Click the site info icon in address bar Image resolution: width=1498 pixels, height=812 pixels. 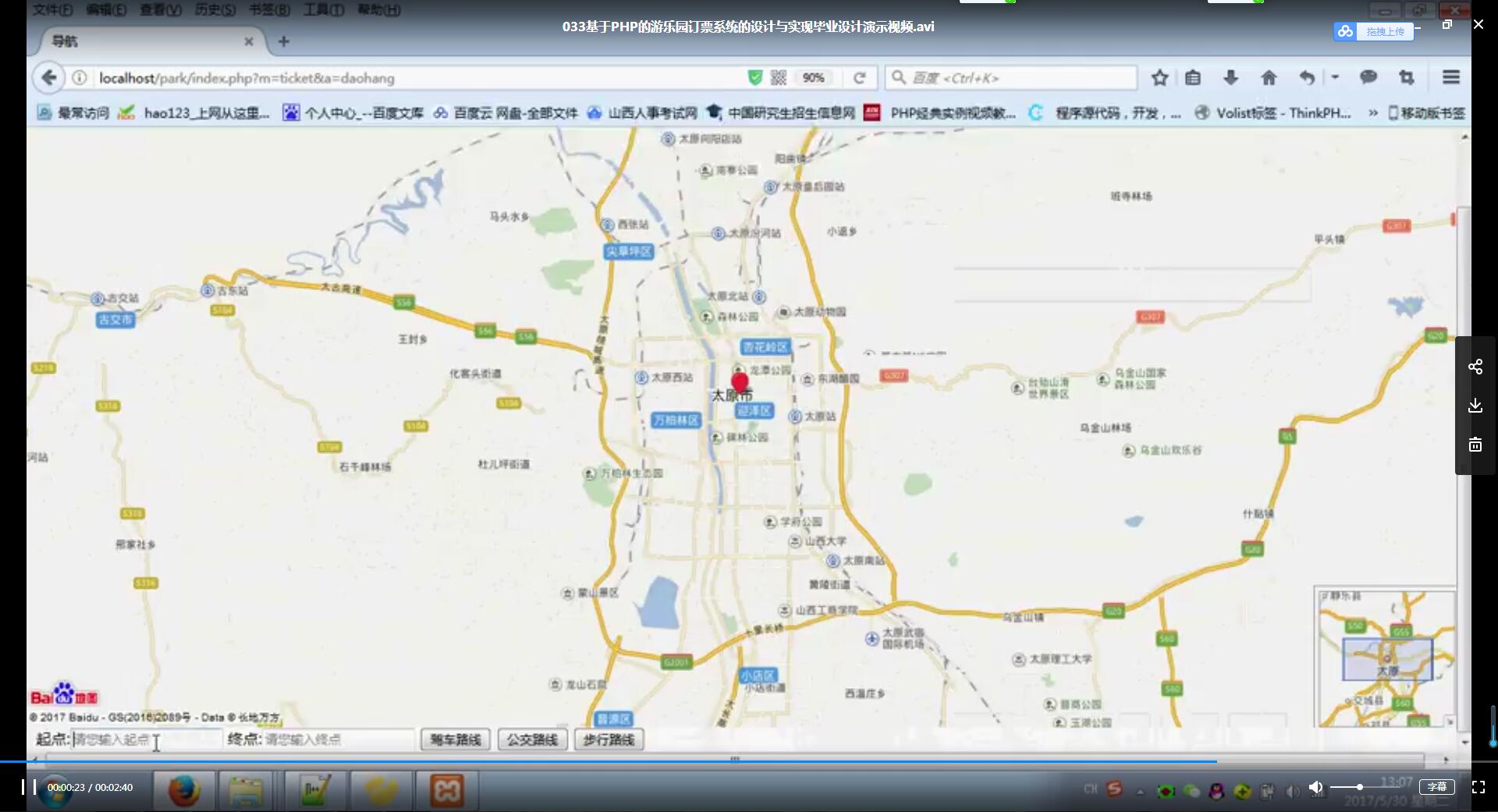coord(80,78)
